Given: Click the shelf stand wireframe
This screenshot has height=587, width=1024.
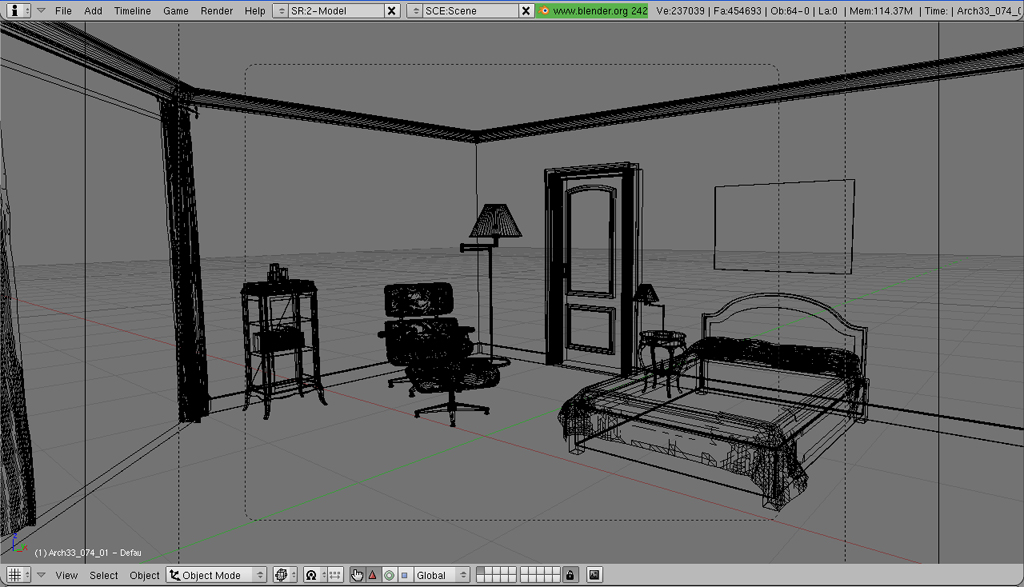Looking at the screenshot, I should (x=282, y=342).
